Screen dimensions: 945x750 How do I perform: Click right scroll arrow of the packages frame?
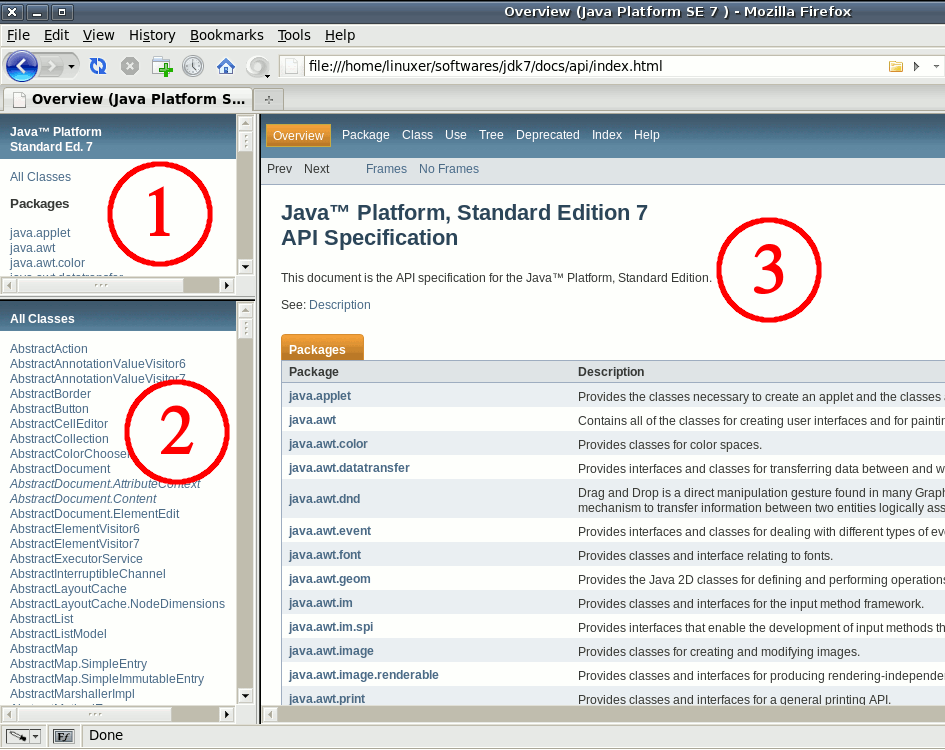pyautogui.click(x=227, y=285)
